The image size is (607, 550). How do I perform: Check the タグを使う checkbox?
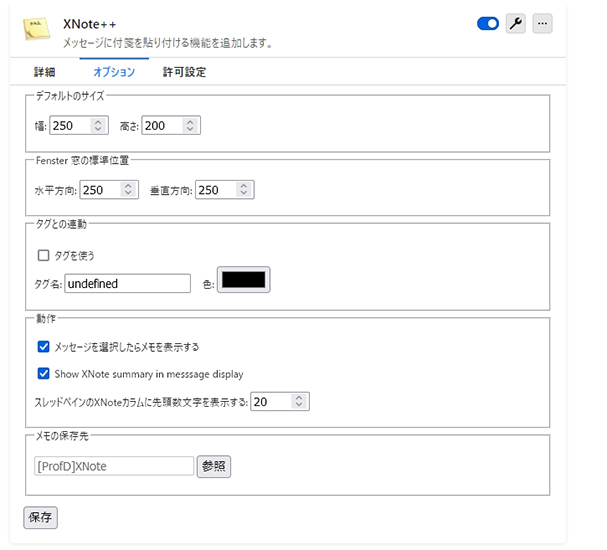click(43, 255)
